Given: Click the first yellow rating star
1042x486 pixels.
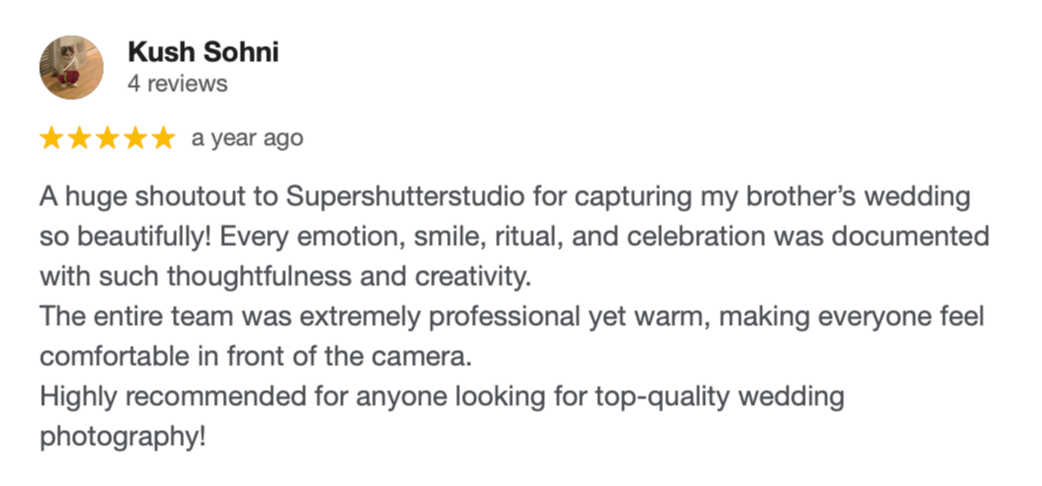Looking at the screenshot, I should coord(51,138).
